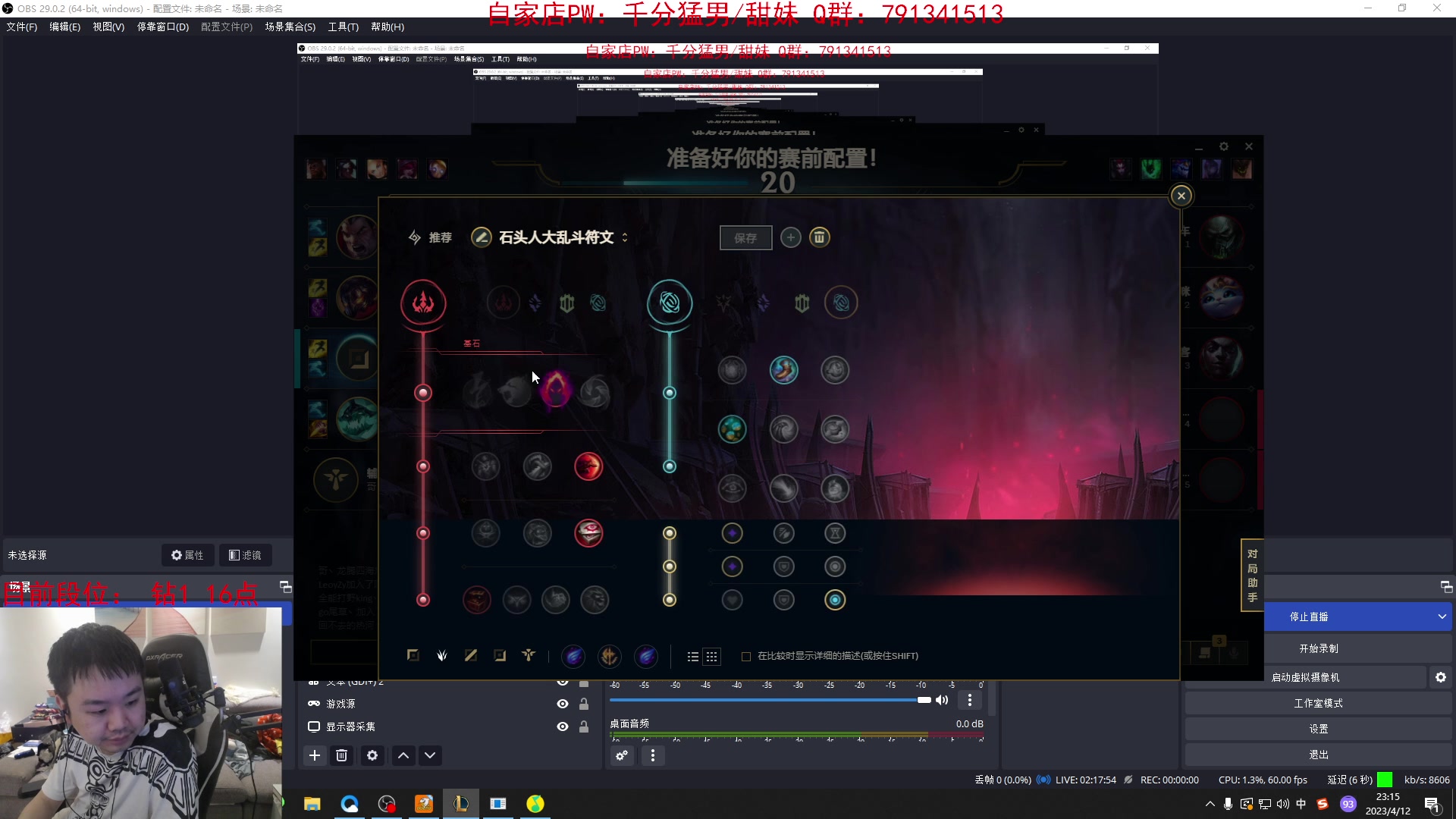This screenshot has width=1456, height=819.
Task: Add a new rune page with plus icon
Action: coord(790,238)
